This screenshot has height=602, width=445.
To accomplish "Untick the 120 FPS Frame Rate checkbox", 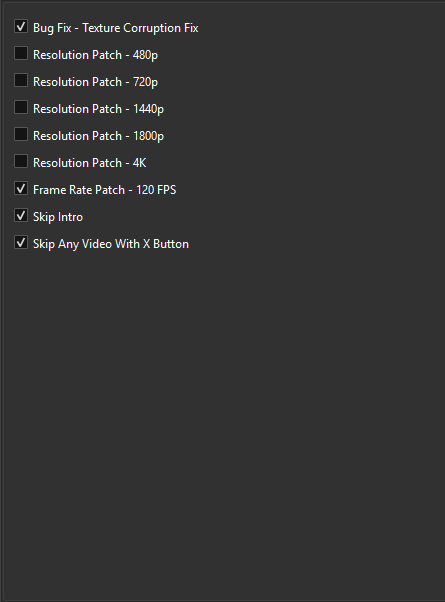I will tap(21, 189).
